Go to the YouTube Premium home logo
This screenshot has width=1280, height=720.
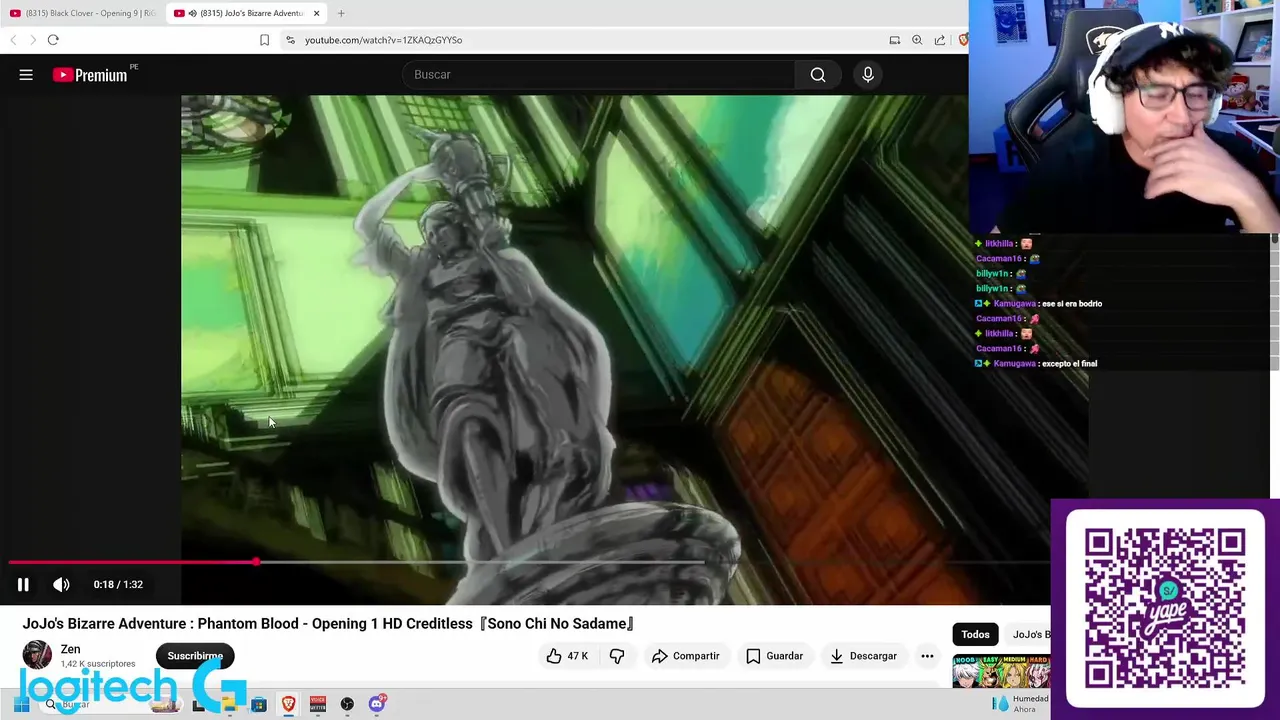pyautogui.click(x=90, y=75)
